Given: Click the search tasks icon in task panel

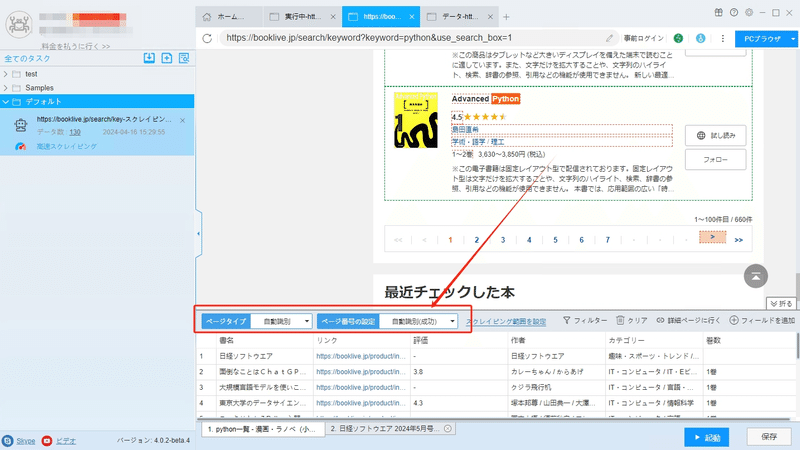Looking at the screenshot, I should 184,58.
